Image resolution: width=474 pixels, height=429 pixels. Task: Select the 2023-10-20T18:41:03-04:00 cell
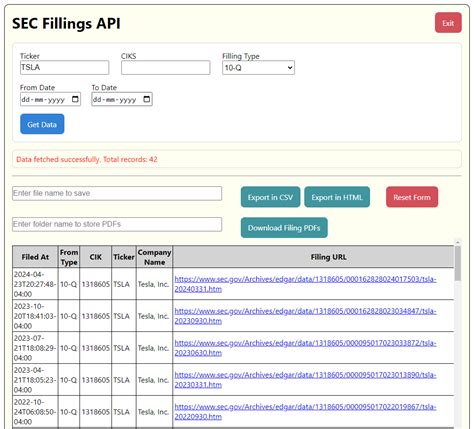point(35,316)
